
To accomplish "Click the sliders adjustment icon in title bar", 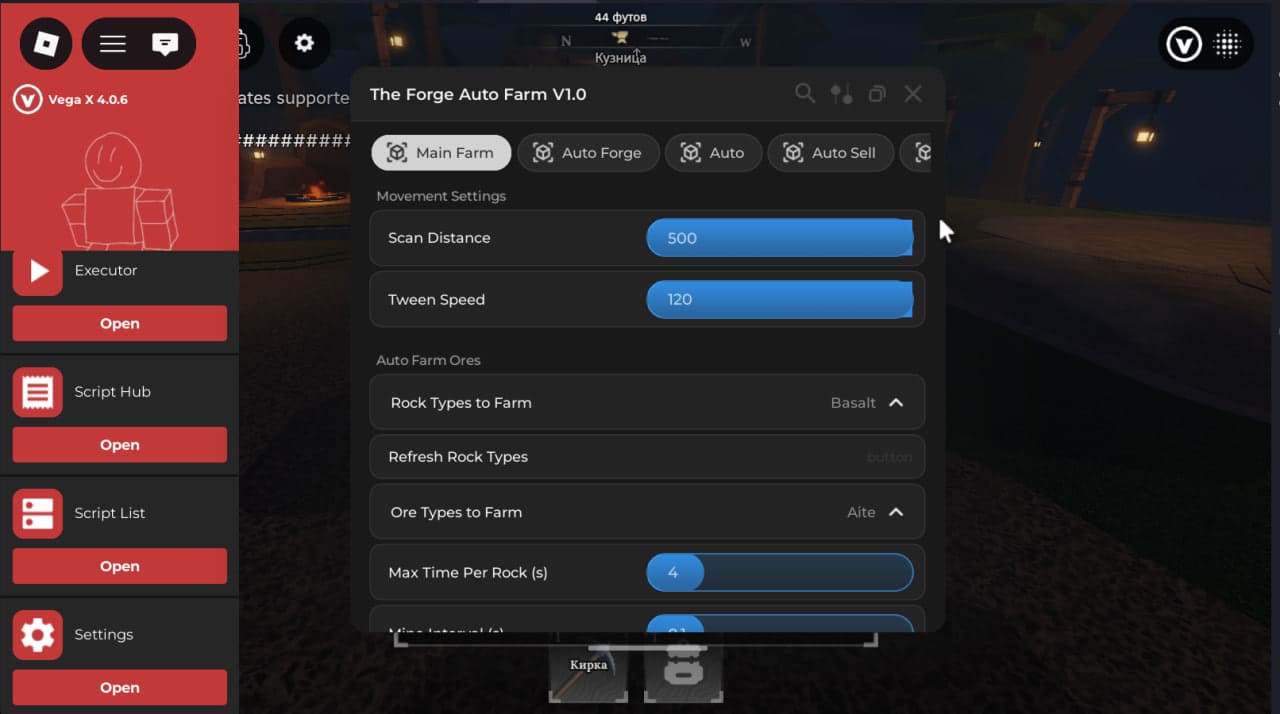I will [x=841, y=94].
